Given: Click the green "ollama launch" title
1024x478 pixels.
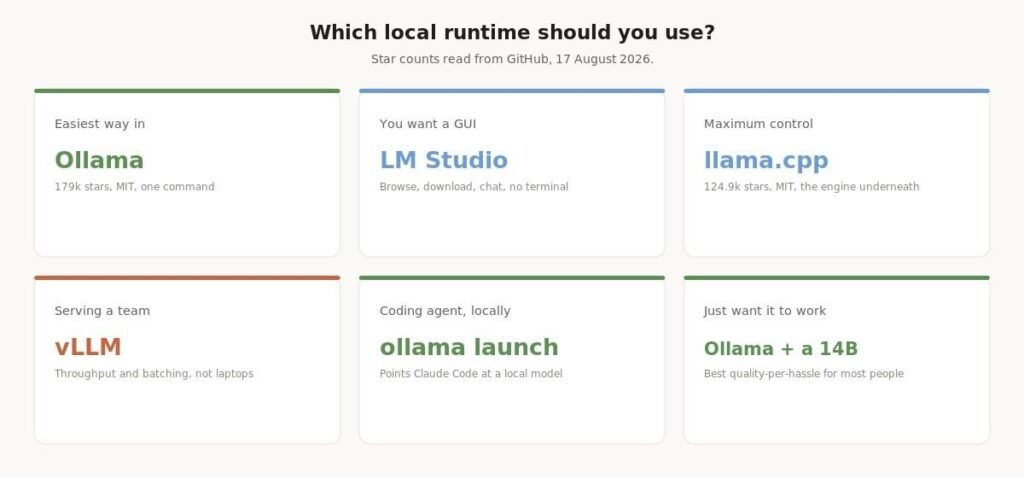Looking at the screenshot, I should coord(469,347).
